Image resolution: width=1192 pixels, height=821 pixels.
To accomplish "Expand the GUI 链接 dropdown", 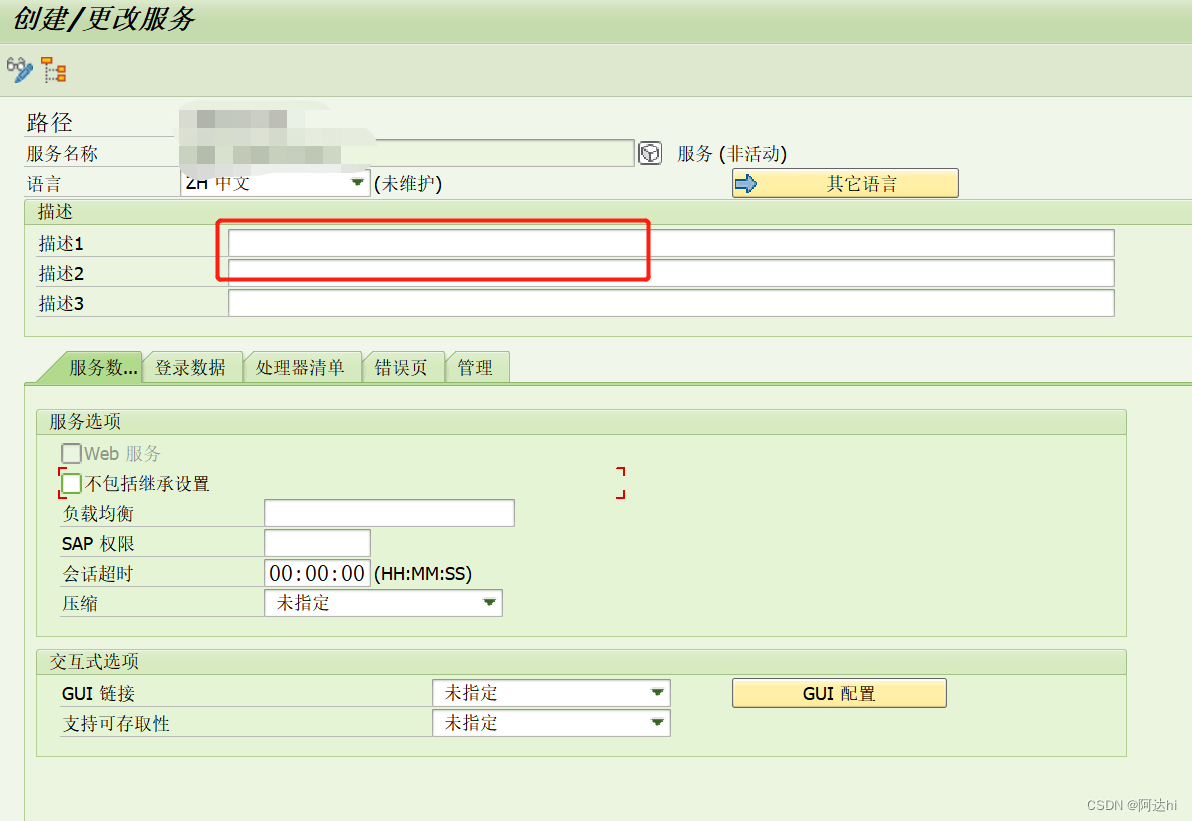I will pyautogui.click(x=658, y=692).
